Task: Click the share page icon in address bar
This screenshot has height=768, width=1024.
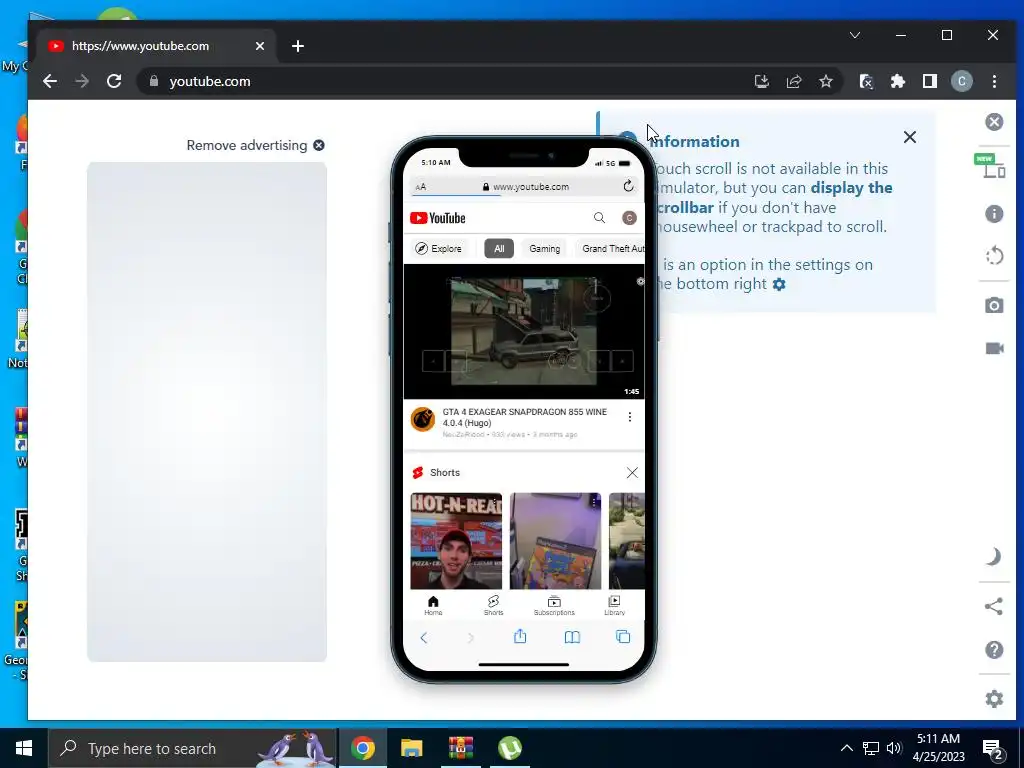Action: pos(793,81)
